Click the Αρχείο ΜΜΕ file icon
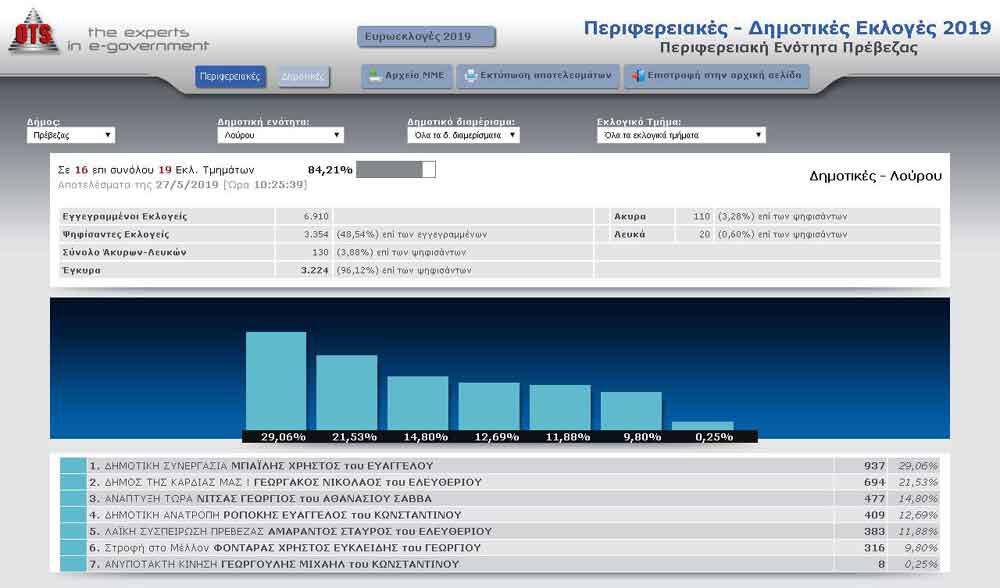The image size is (1000, 588). 375,76
